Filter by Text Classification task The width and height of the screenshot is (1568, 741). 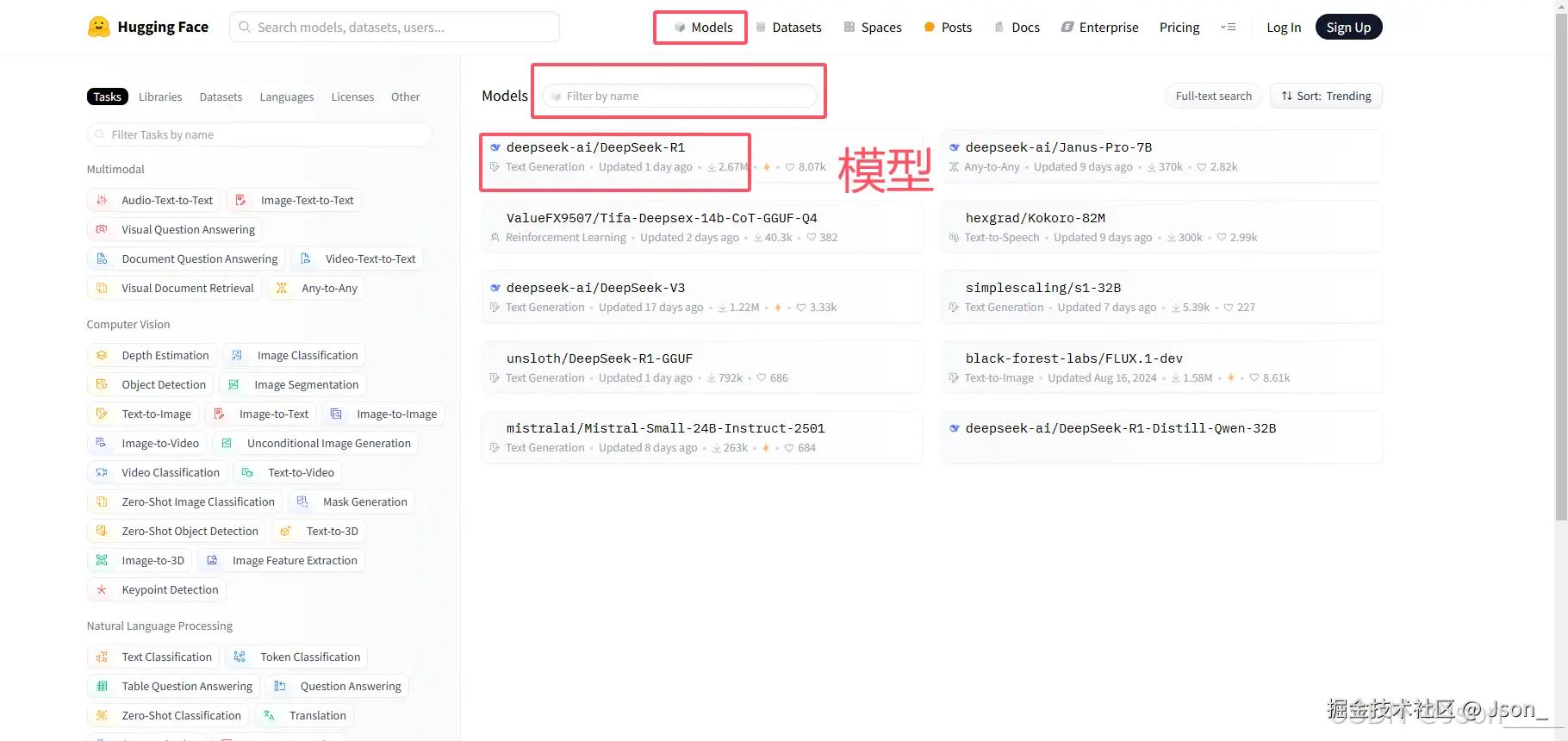(x=153, y=657)
